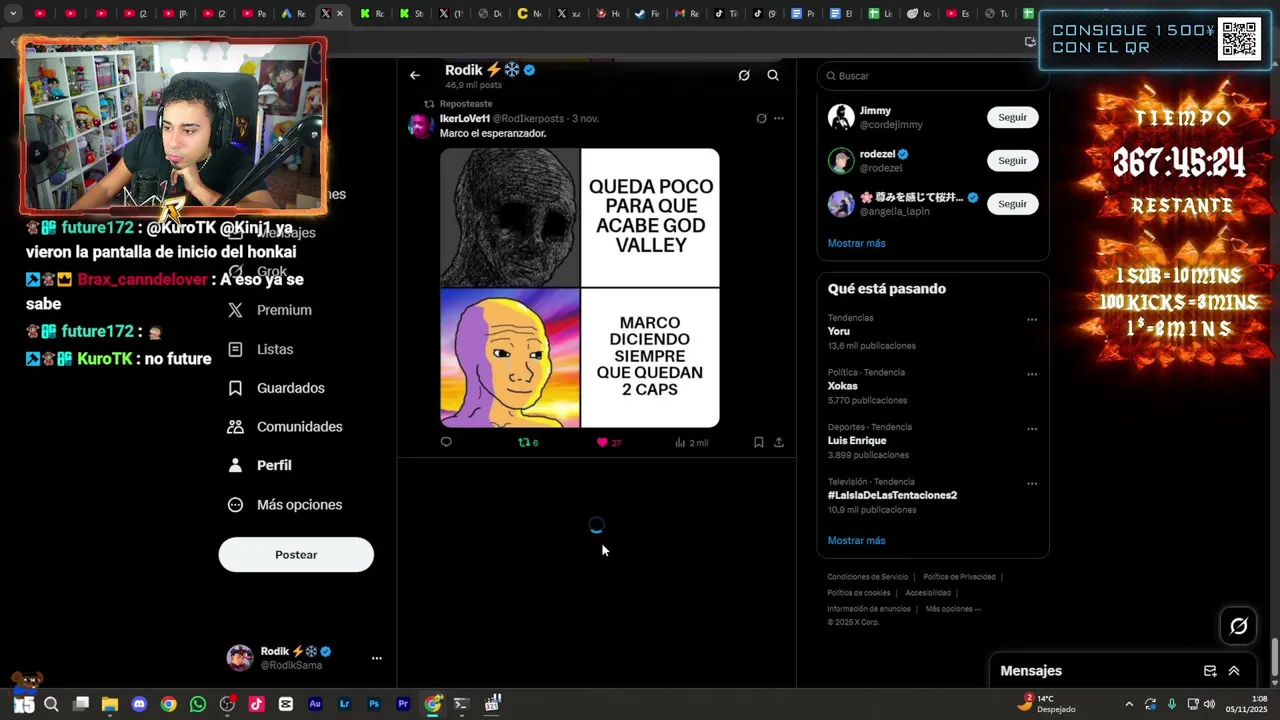This screenshot has width=1280, height=720.
Task: Open Listas in the sidebar
Action: (260, 349)
